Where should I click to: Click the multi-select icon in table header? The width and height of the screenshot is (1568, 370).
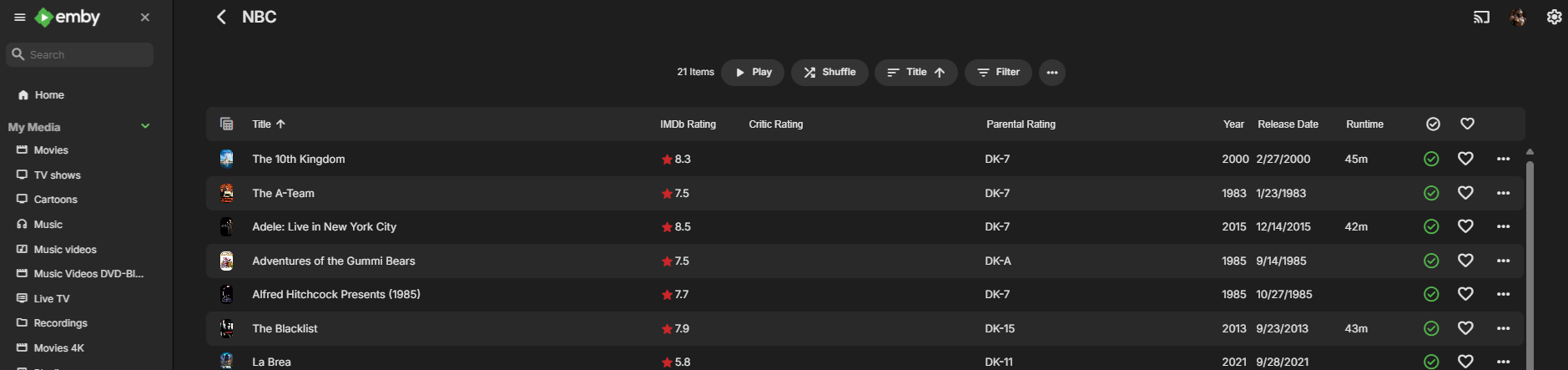[226, 124]
